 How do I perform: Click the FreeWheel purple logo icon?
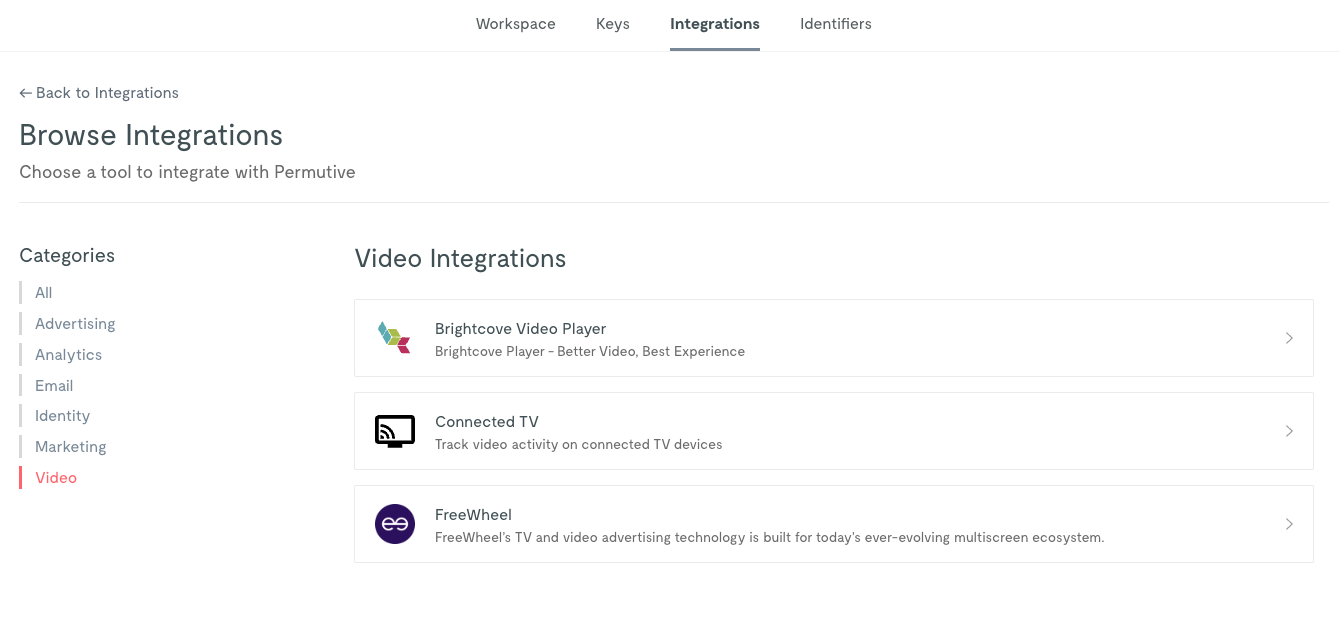coord(394,524)
